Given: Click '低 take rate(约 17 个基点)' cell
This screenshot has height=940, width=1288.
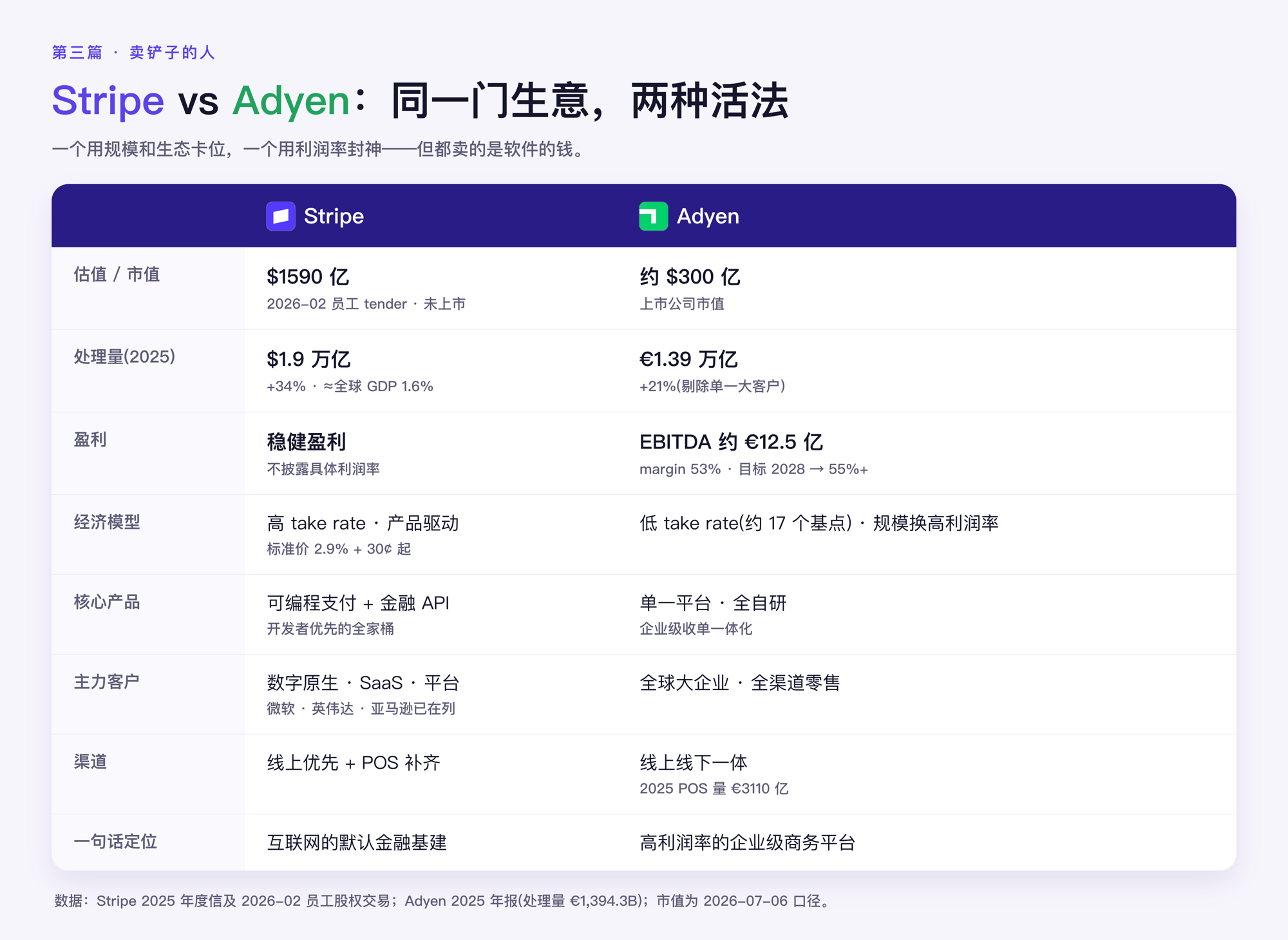Looking at the screenshot, I should (819, 523).
